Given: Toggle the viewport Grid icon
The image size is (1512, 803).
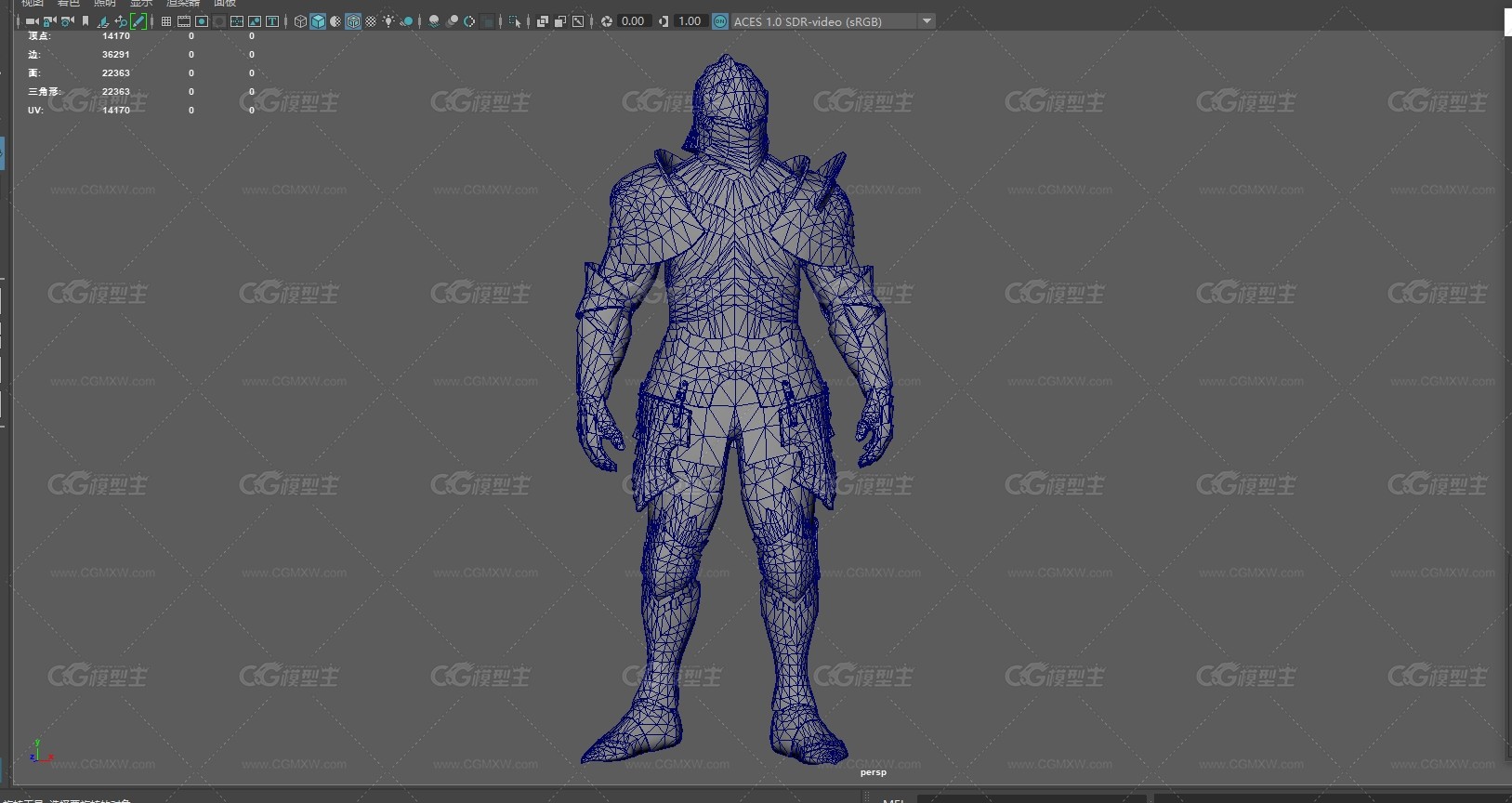Looking at the screenshot, I should (165, 21).
